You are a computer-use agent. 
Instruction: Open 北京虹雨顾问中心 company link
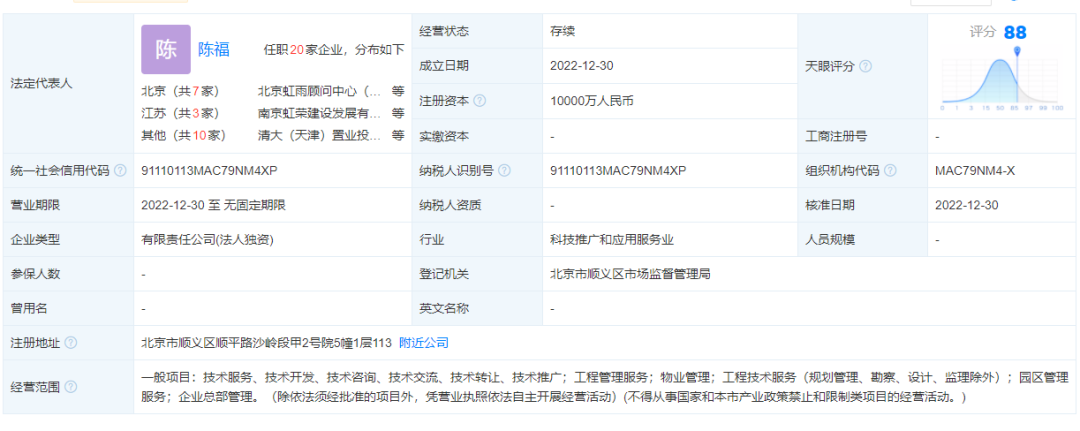pos(320,90)
